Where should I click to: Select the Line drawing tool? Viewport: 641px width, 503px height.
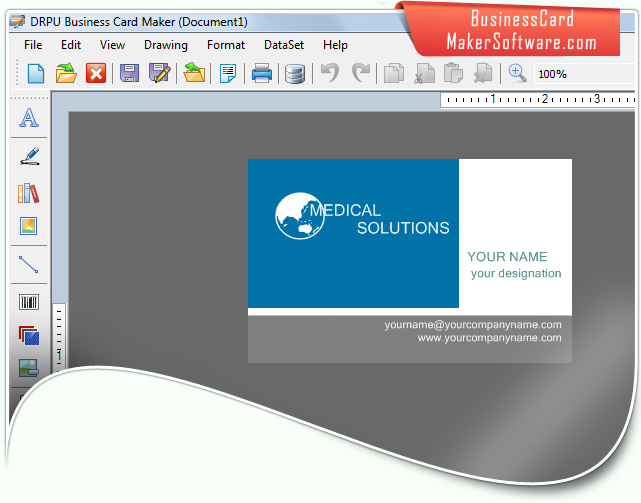click(28, 265)
